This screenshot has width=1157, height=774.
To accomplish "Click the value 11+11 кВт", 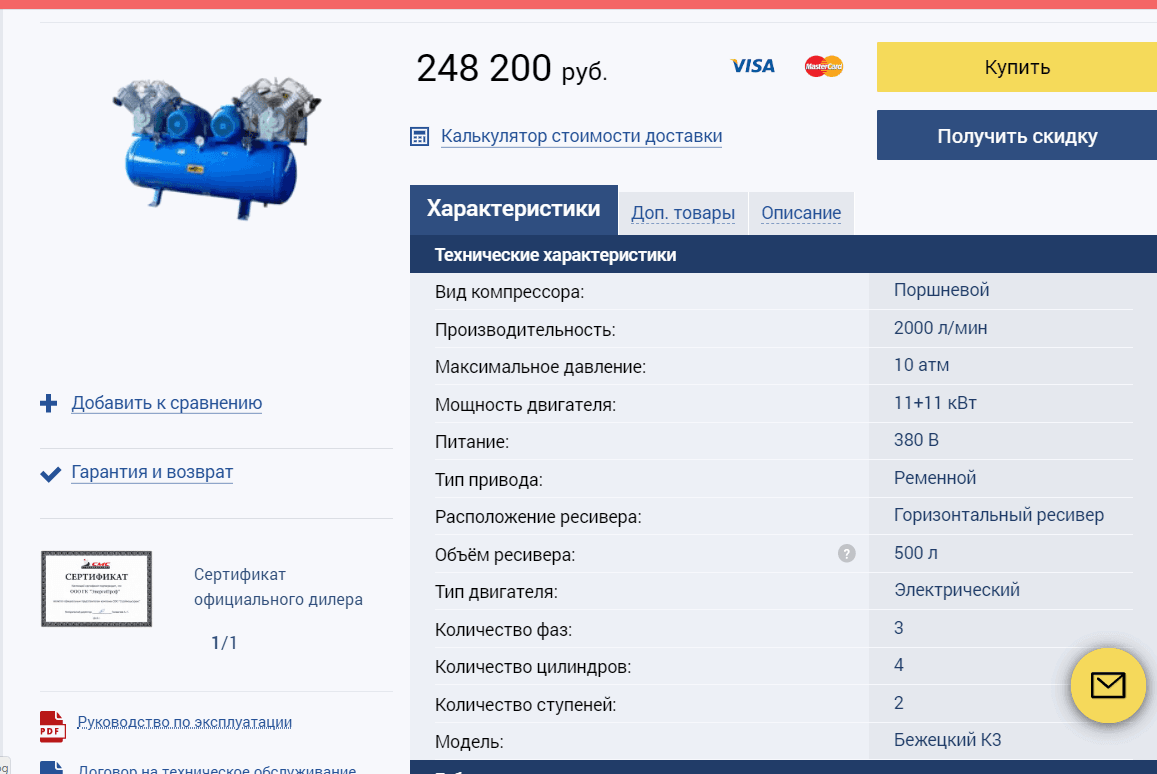I will coord(935,403).
